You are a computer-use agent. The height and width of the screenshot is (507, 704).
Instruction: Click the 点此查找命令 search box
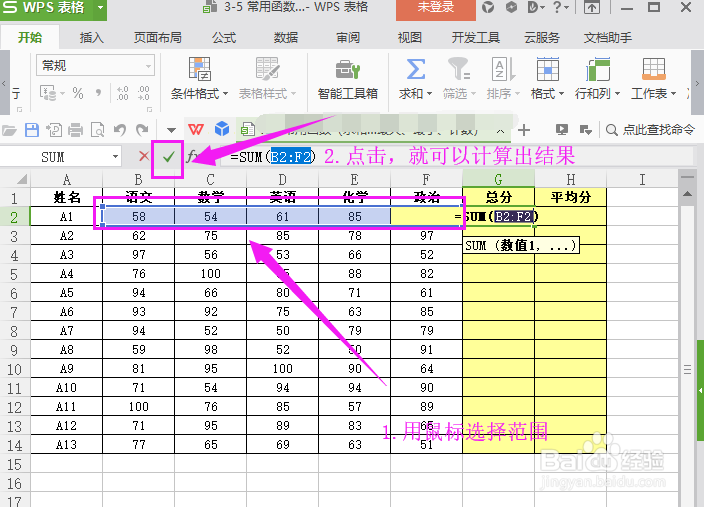click(x=651, y=130)
